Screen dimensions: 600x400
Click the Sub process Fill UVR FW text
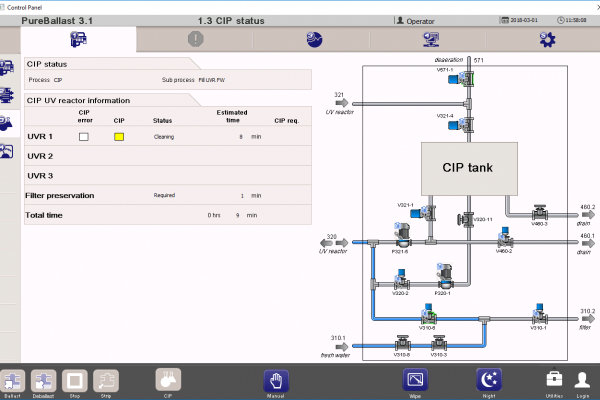tap(193, 80)
